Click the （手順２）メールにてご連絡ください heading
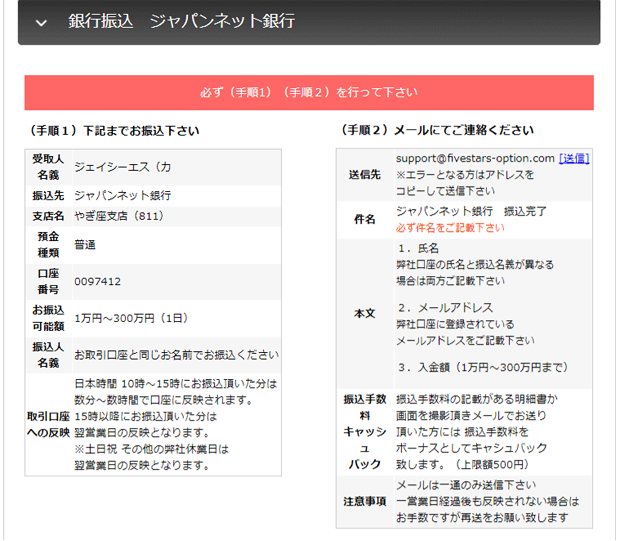 pyautogui.click(x=435, y=130)
